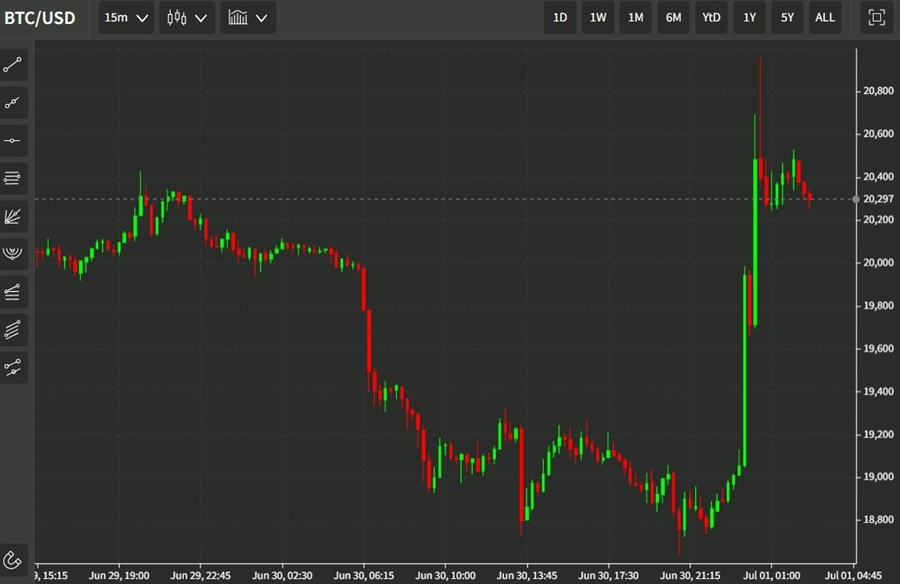The height and width of the screenshot is (584, 900).
Task: Click the 19,800 price axis label
Action: pos(878,305)
